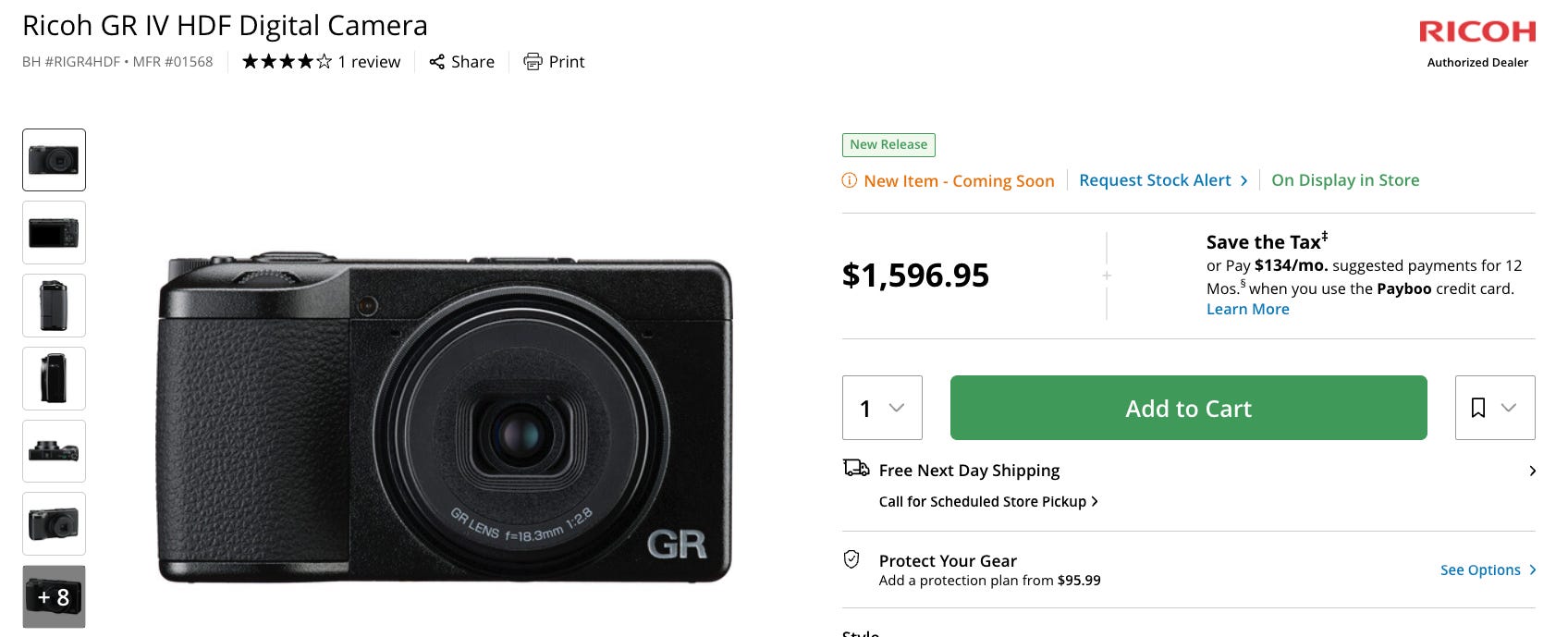Expand the wishlist options chevron

pos(1511,408)
